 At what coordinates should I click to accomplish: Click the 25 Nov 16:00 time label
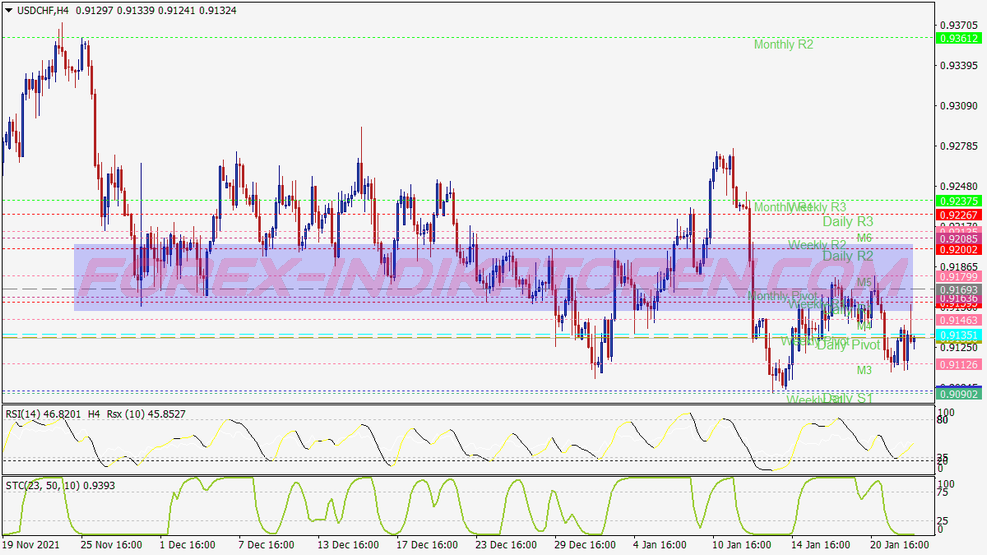(x=111, y=545)
